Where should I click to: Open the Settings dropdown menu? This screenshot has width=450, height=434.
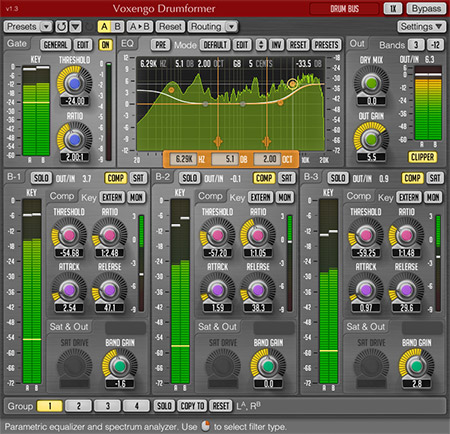pyautogui.click(x=421, y=27)
